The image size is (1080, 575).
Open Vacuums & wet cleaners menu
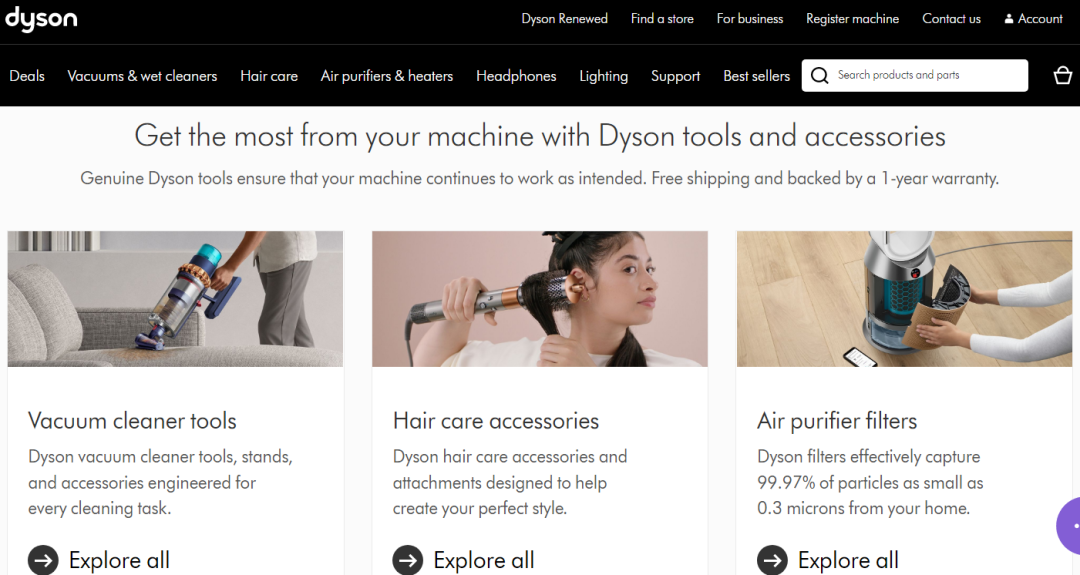click(x=142, y=76)
